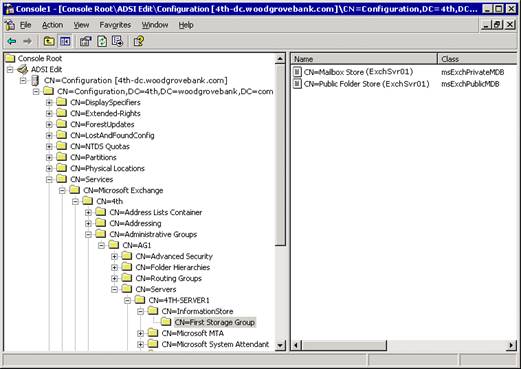Restore the inner MDI child window

497,25
